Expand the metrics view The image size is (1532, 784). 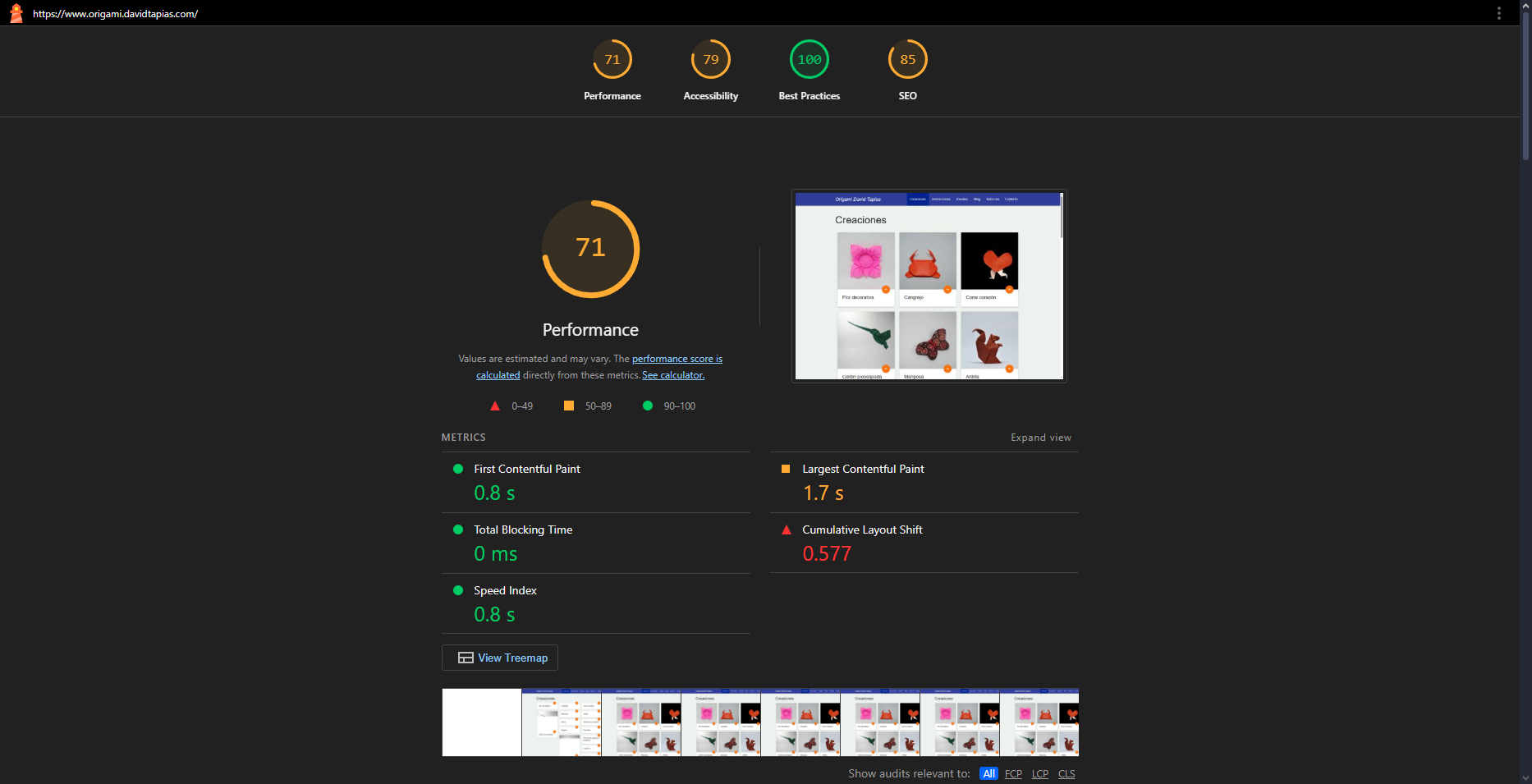pos(1040,438)
